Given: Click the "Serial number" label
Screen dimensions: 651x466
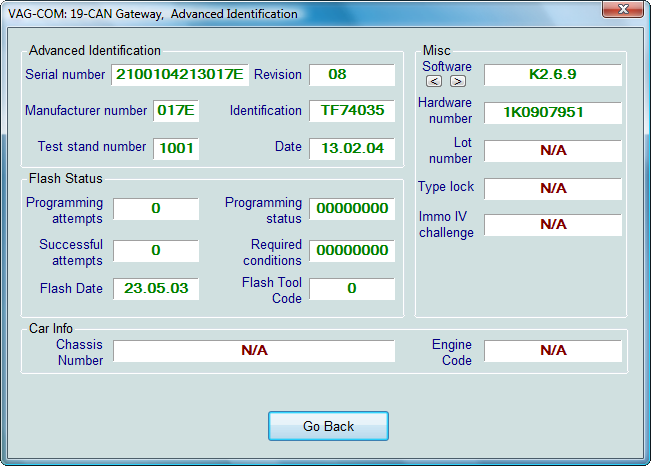Looking at the screenshot, I should pyautogui.click(x=65, y=75).
